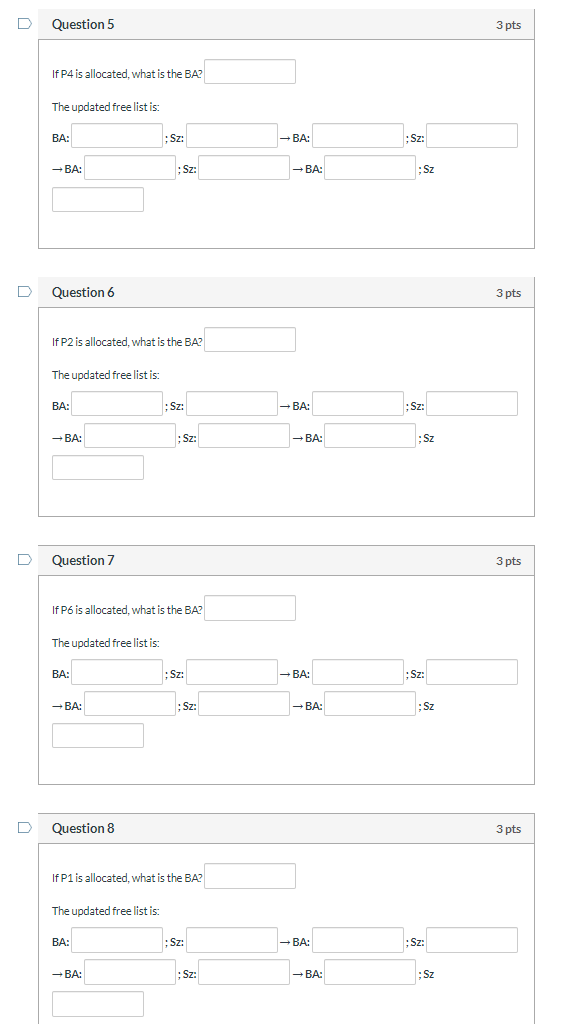
Task: Flag Question 6 with the bookmark icon
Action: pyautogui.click(x=24, y=292)
